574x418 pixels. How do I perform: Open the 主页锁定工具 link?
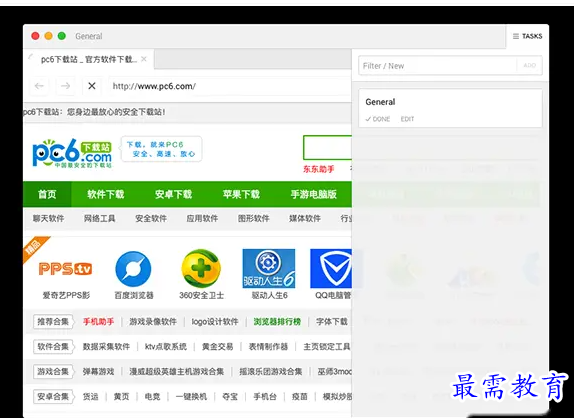(327, 347)
